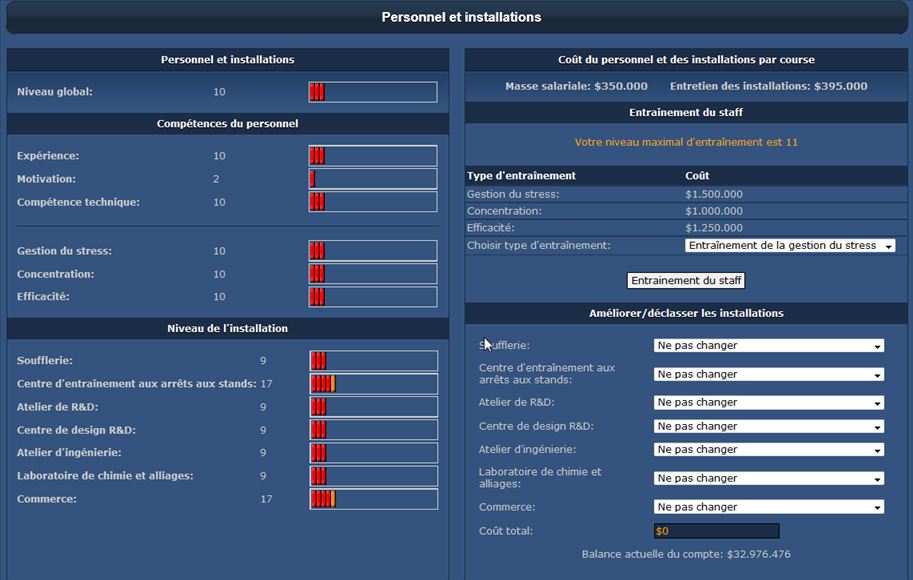Click the Commerce facility level bar
913x580 pixels.
click(x=373, y=499)
